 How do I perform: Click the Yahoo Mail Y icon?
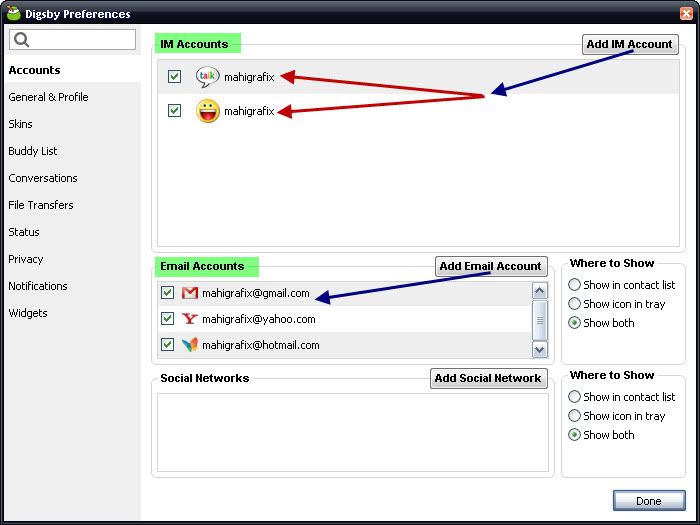point(190,319)
